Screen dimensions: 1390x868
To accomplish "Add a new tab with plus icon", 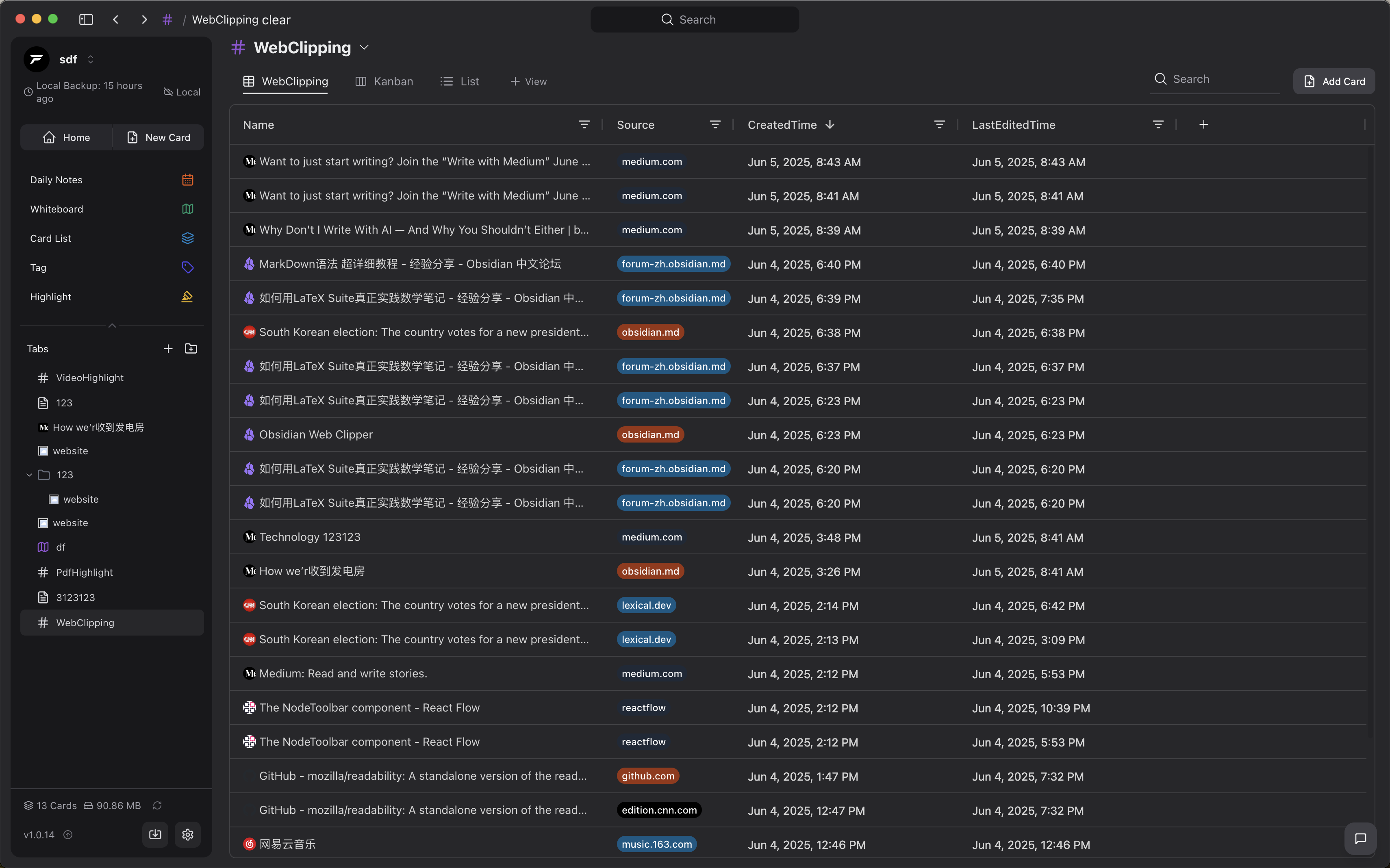I will (x=168, y=349).
